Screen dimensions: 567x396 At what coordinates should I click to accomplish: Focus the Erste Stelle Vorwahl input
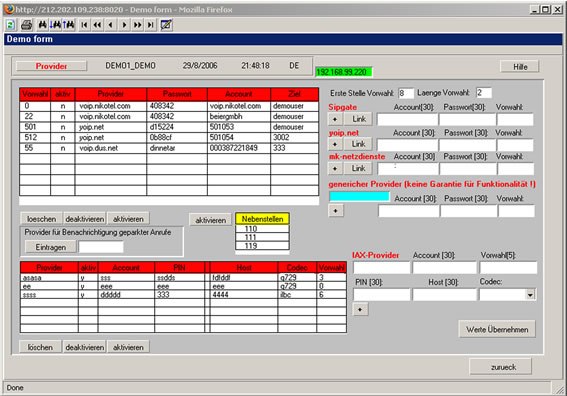pos(406,93)
